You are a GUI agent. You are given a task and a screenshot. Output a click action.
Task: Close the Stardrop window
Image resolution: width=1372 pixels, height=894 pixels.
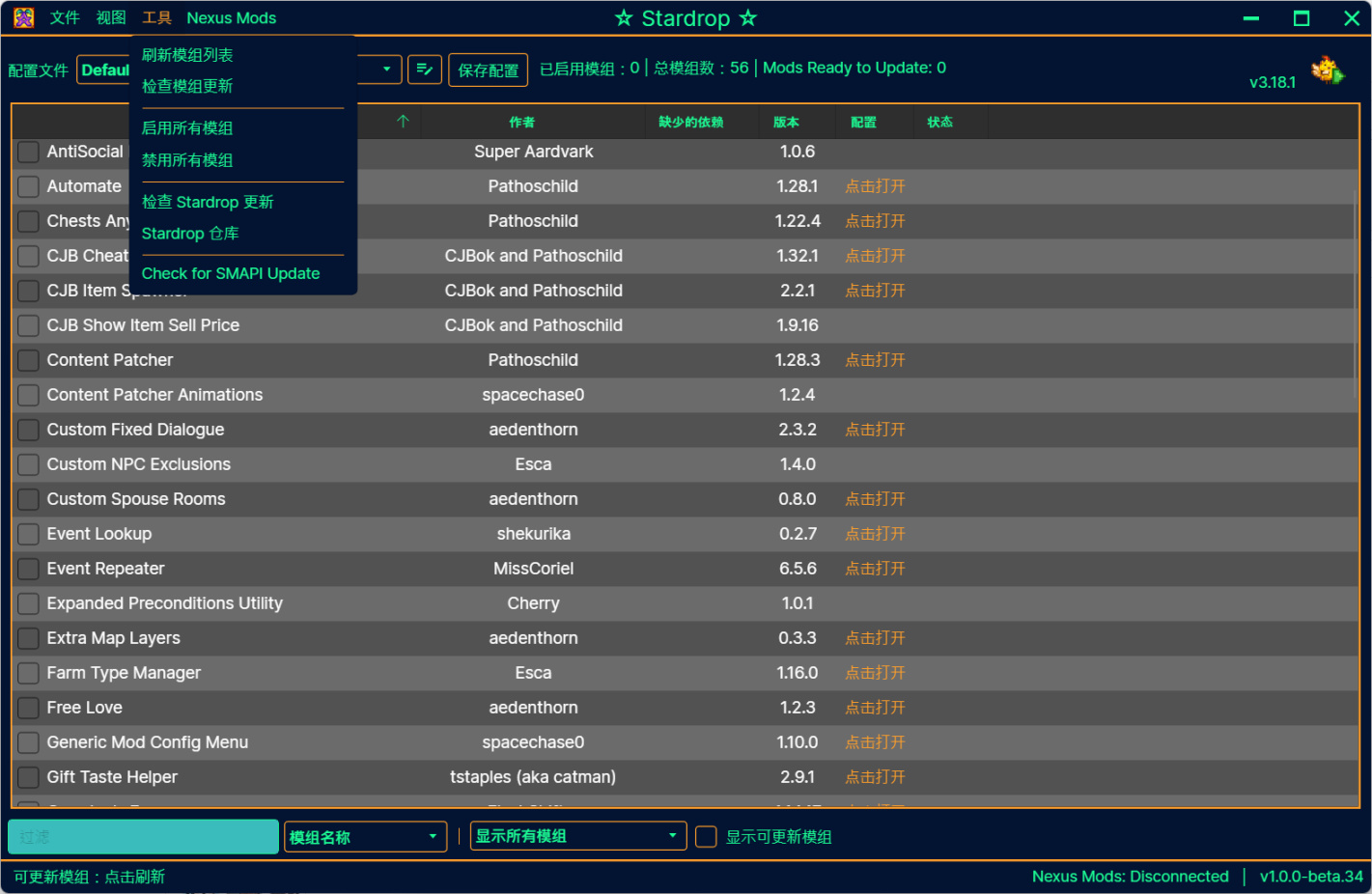[1352, 18]
